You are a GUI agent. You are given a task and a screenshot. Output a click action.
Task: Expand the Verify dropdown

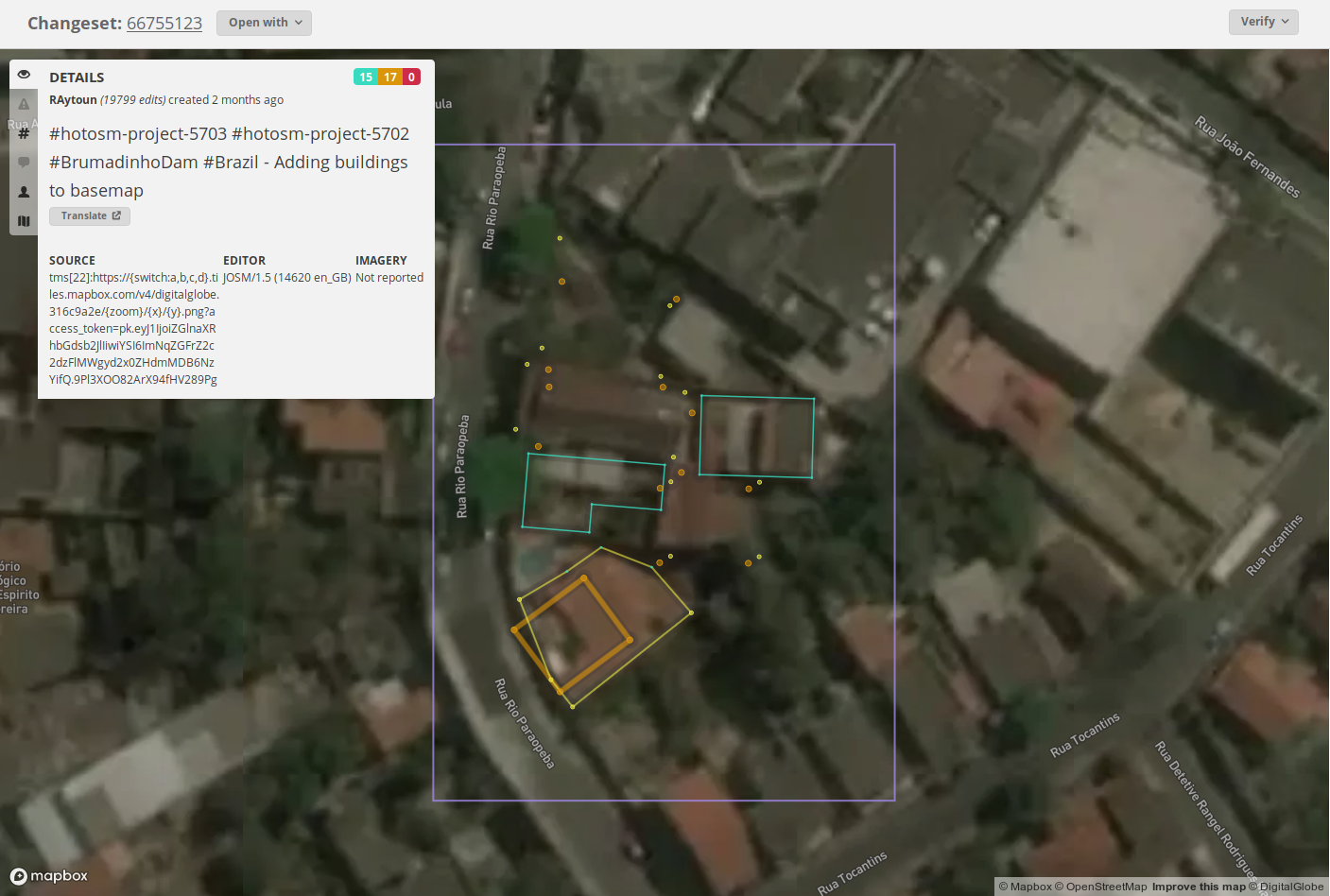pos(1263,22)
